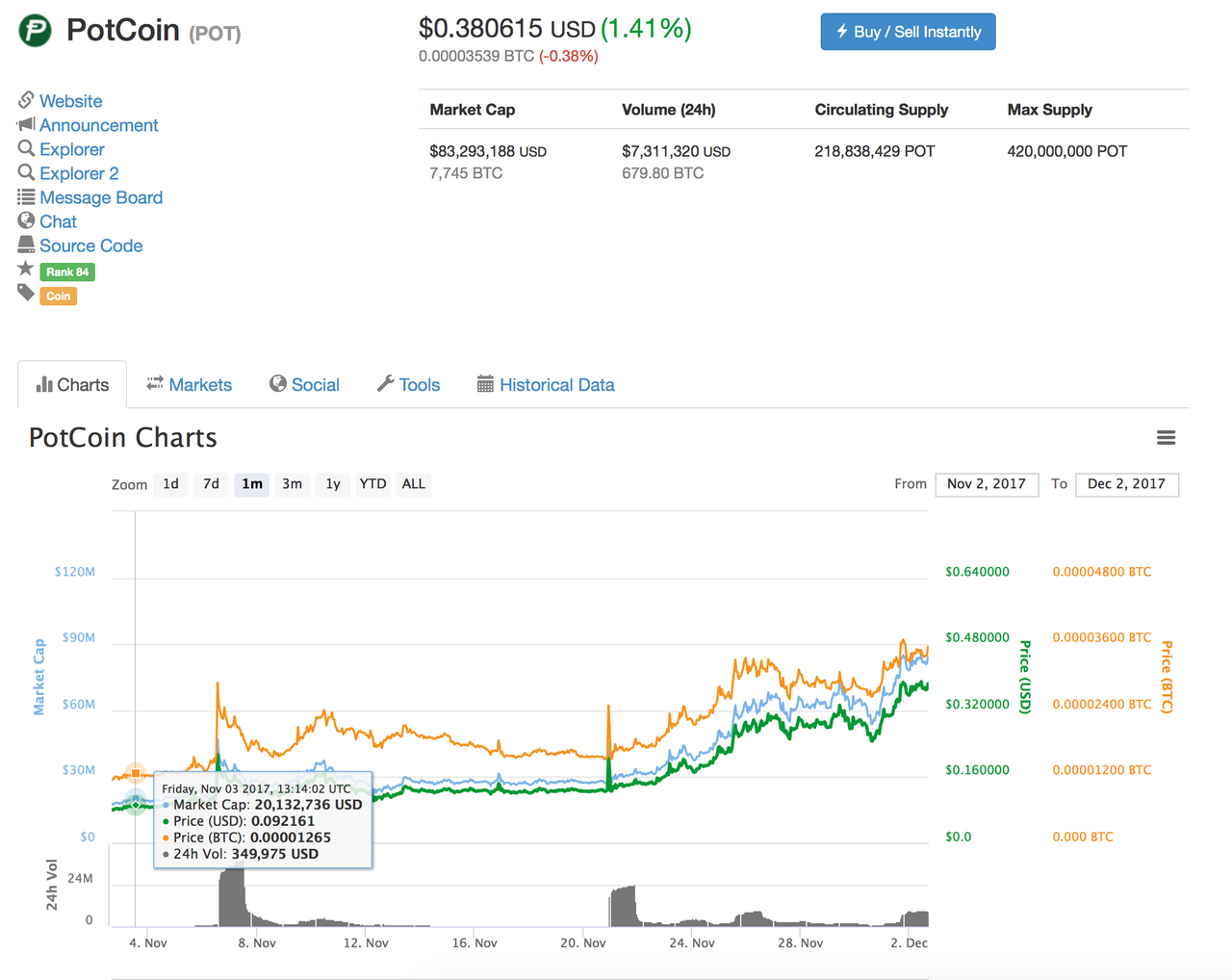This screenshot has width=1232, height=980.
Task: Open the Announcement link
Action: pyautogui.click(x=98, y=125)
